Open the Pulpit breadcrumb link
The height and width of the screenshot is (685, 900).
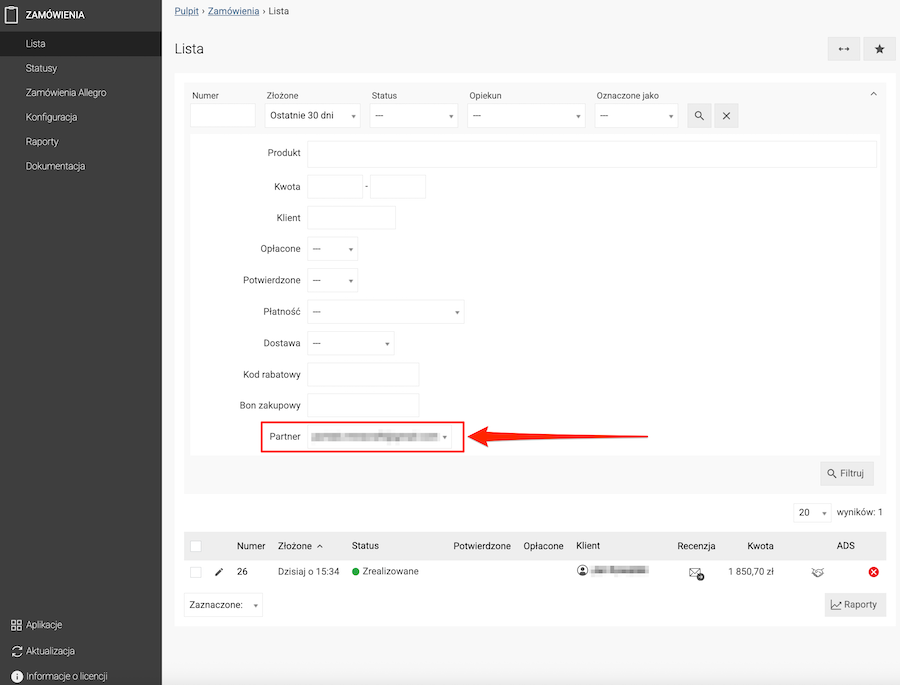pyautogui.click(x=187, y=11)
